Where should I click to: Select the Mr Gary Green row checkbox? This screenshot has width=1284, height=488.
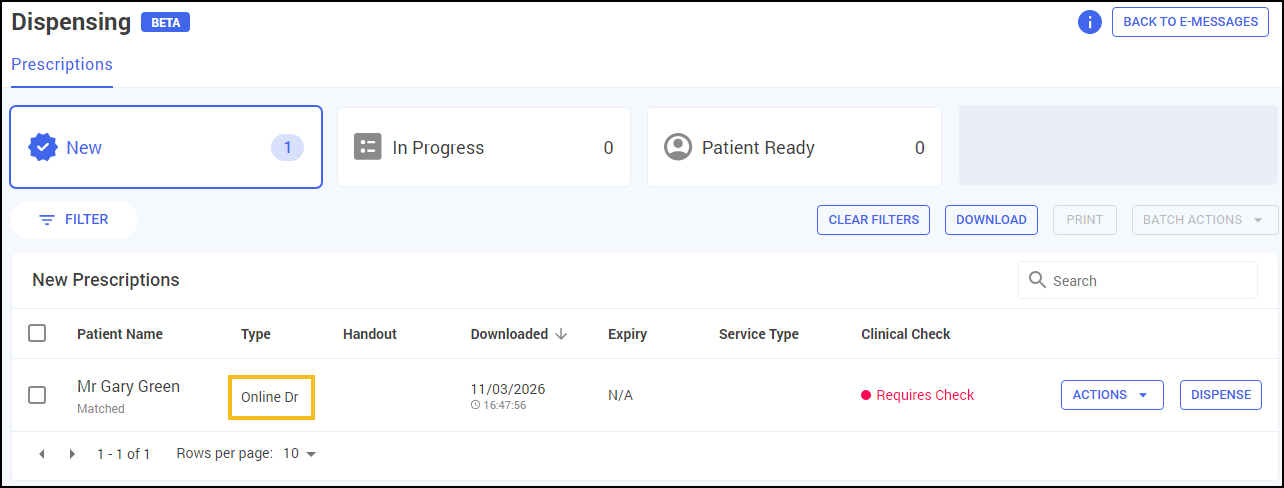[x=37, y=395]
